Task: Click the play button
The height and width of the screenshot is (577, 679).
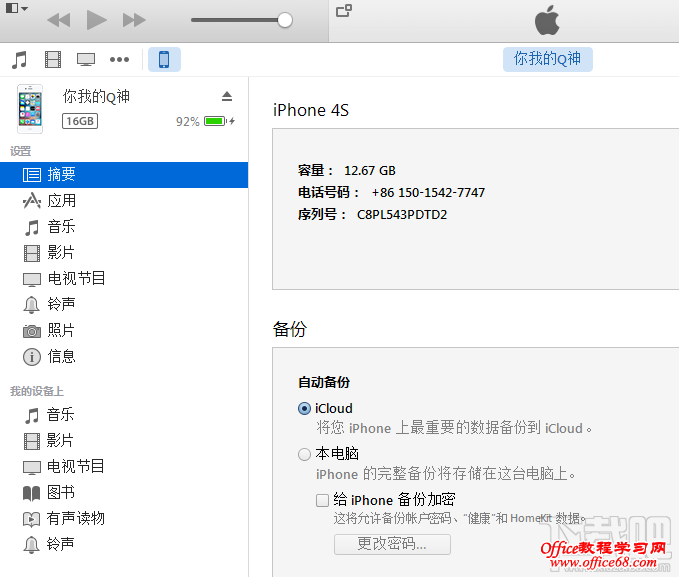Action: click(x=96, y=20)
